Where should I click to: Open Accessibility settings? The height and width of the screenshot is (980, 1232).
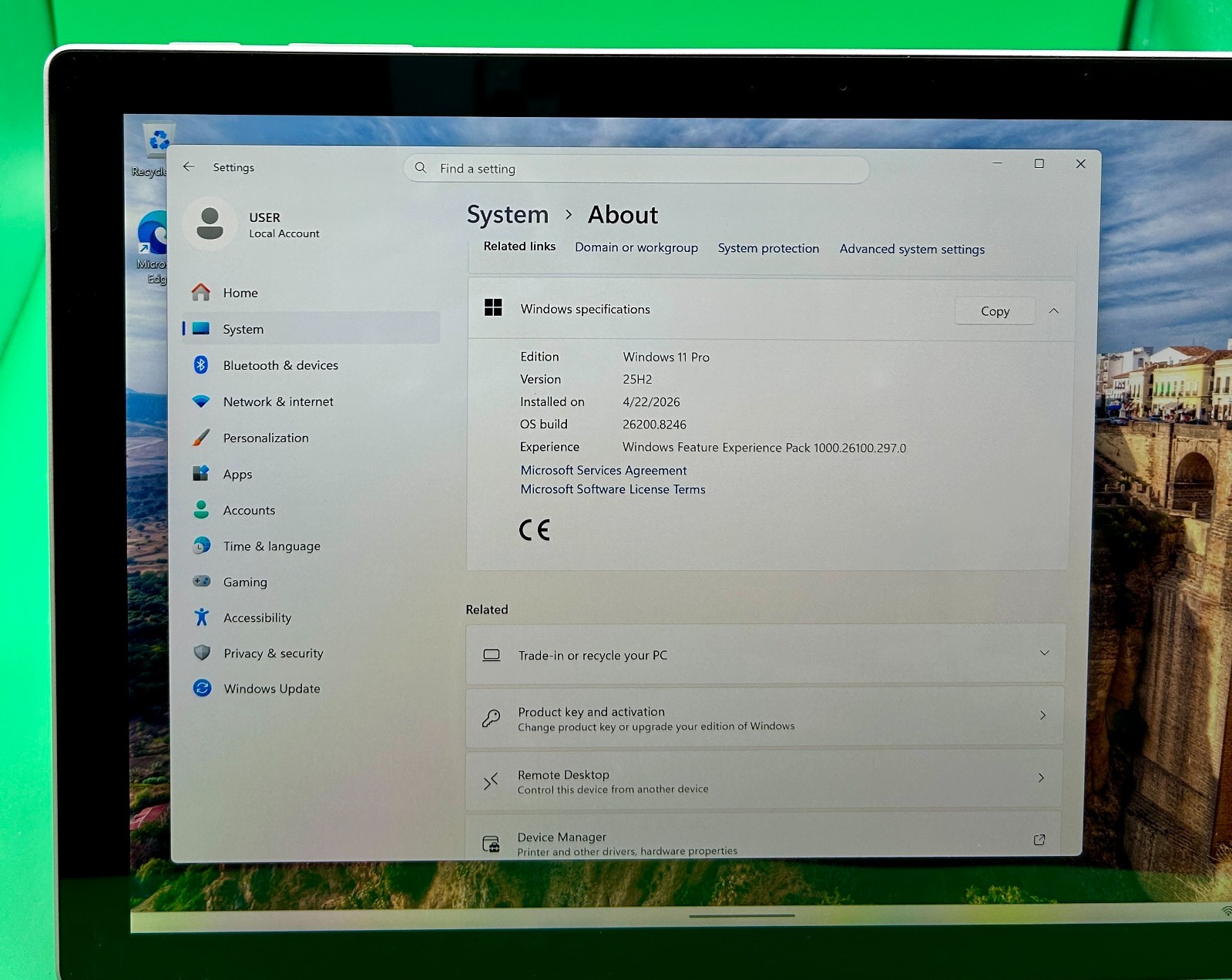click(x=311, y=617)
